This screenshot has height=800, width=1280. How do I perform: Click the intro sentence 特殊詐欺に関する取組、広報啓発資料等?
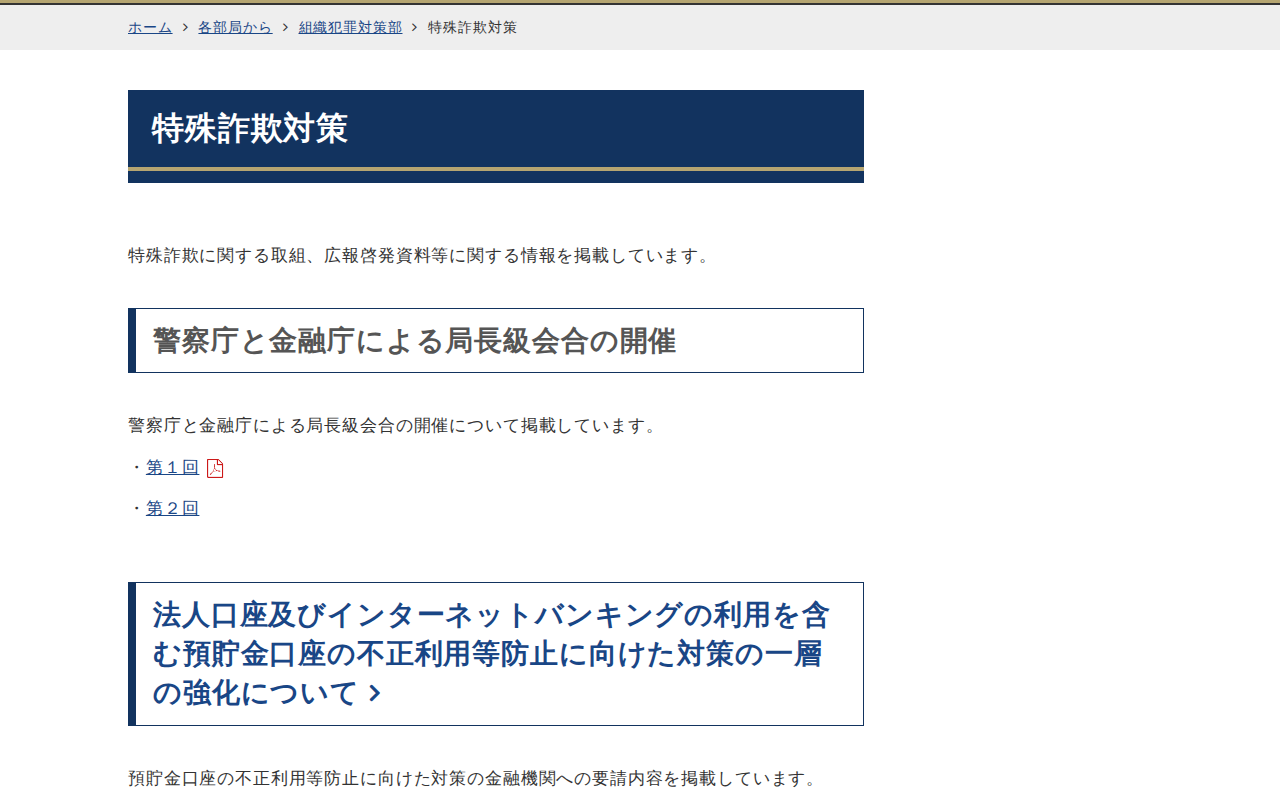[421, 255]
